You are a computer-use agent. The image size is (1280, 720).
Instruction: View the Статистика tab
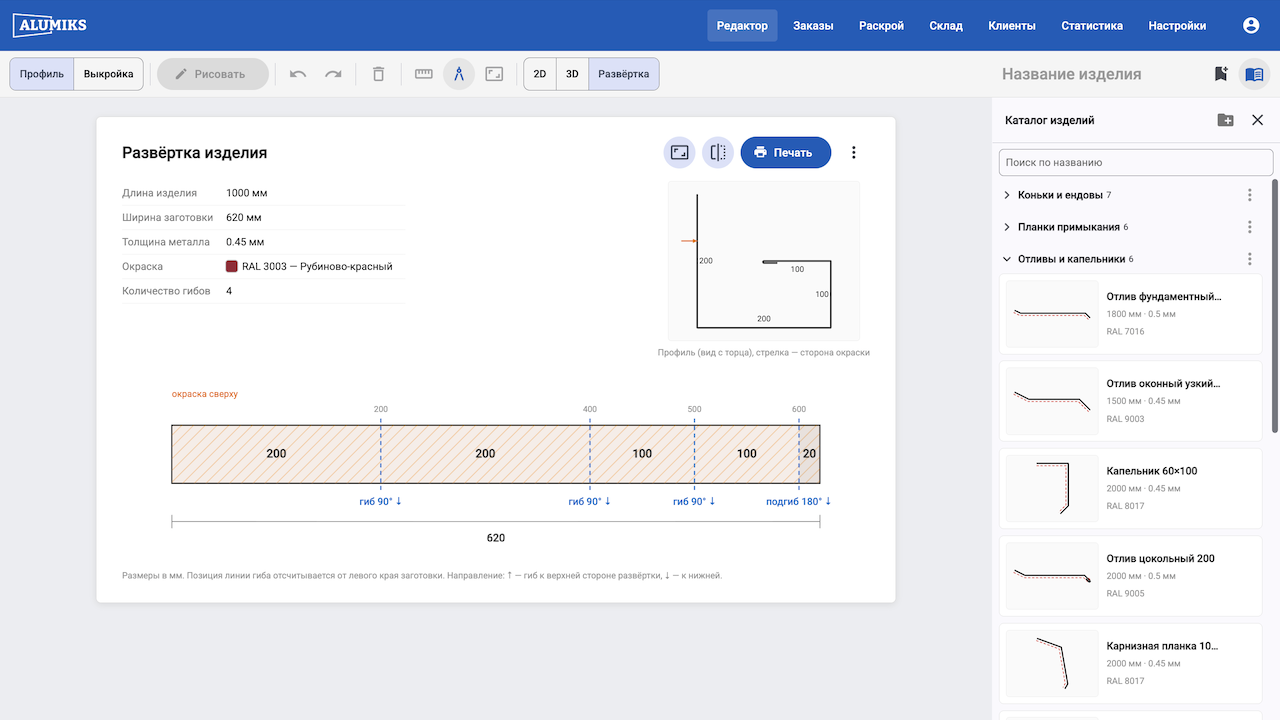tap(1092, 26)
